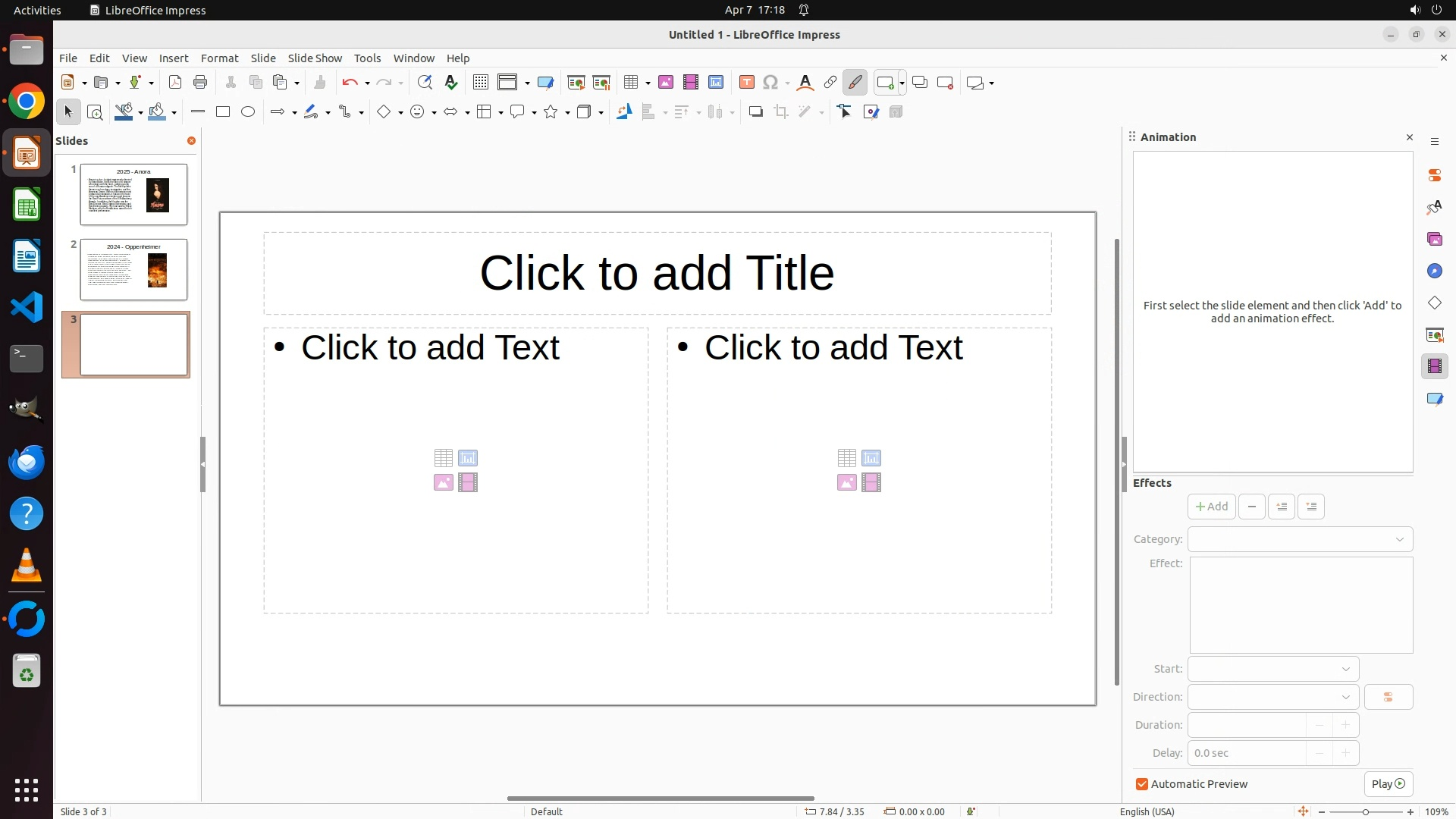Open the Slide Show menu
This screenshot has width=1456, height=819.
315,58
